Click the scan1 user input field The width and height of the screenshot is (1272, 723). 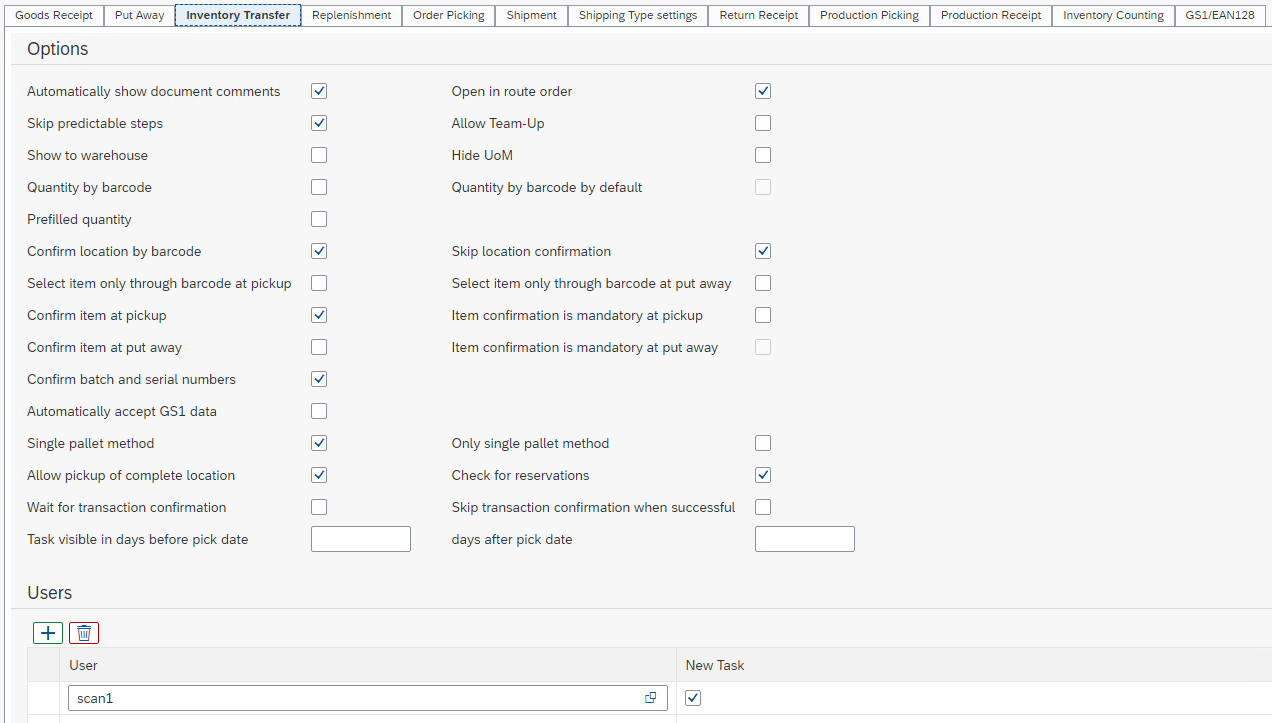click(x=355, y=698)
